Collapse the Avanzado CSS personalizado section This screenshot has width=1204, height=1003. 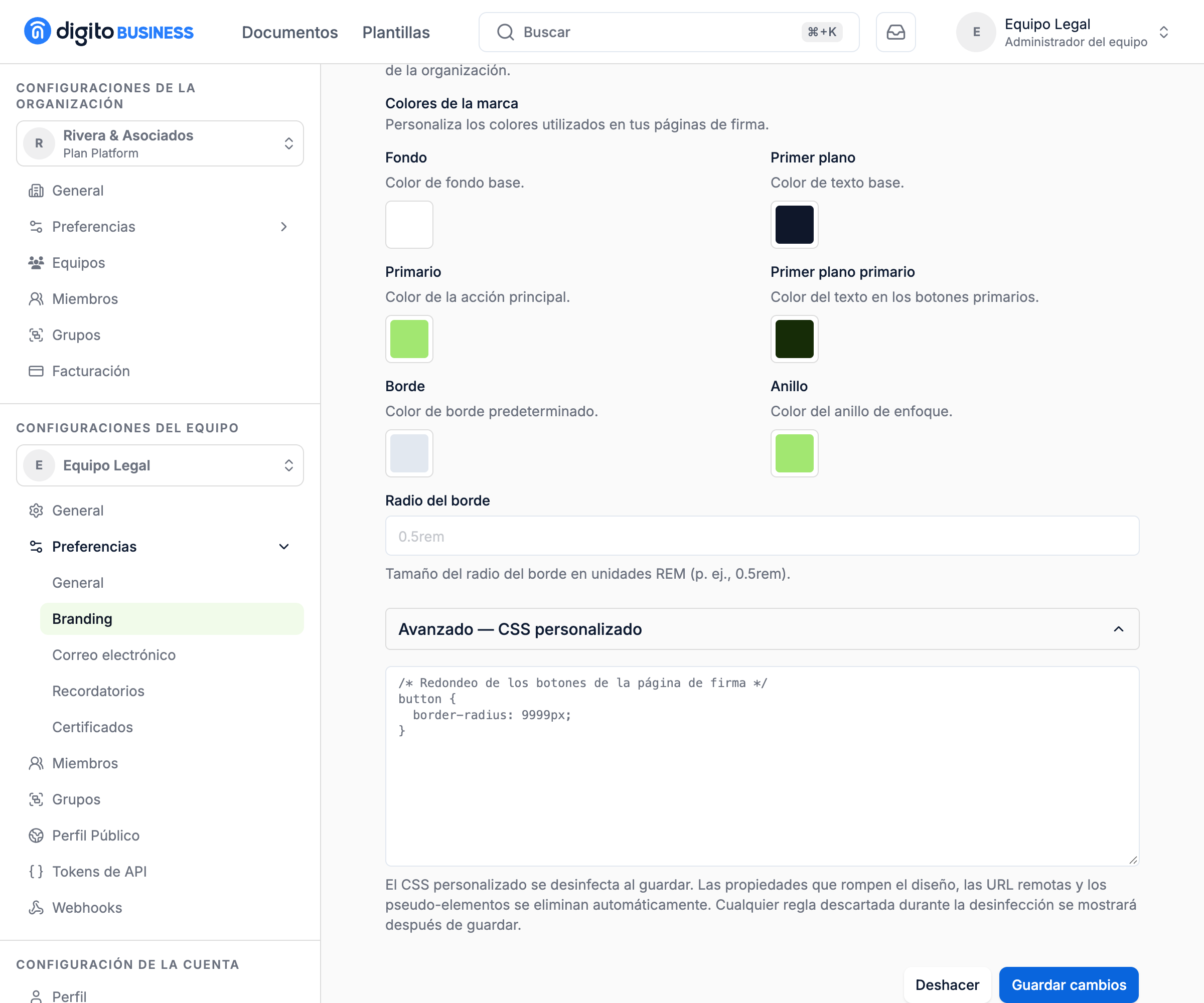click(762, 629)
